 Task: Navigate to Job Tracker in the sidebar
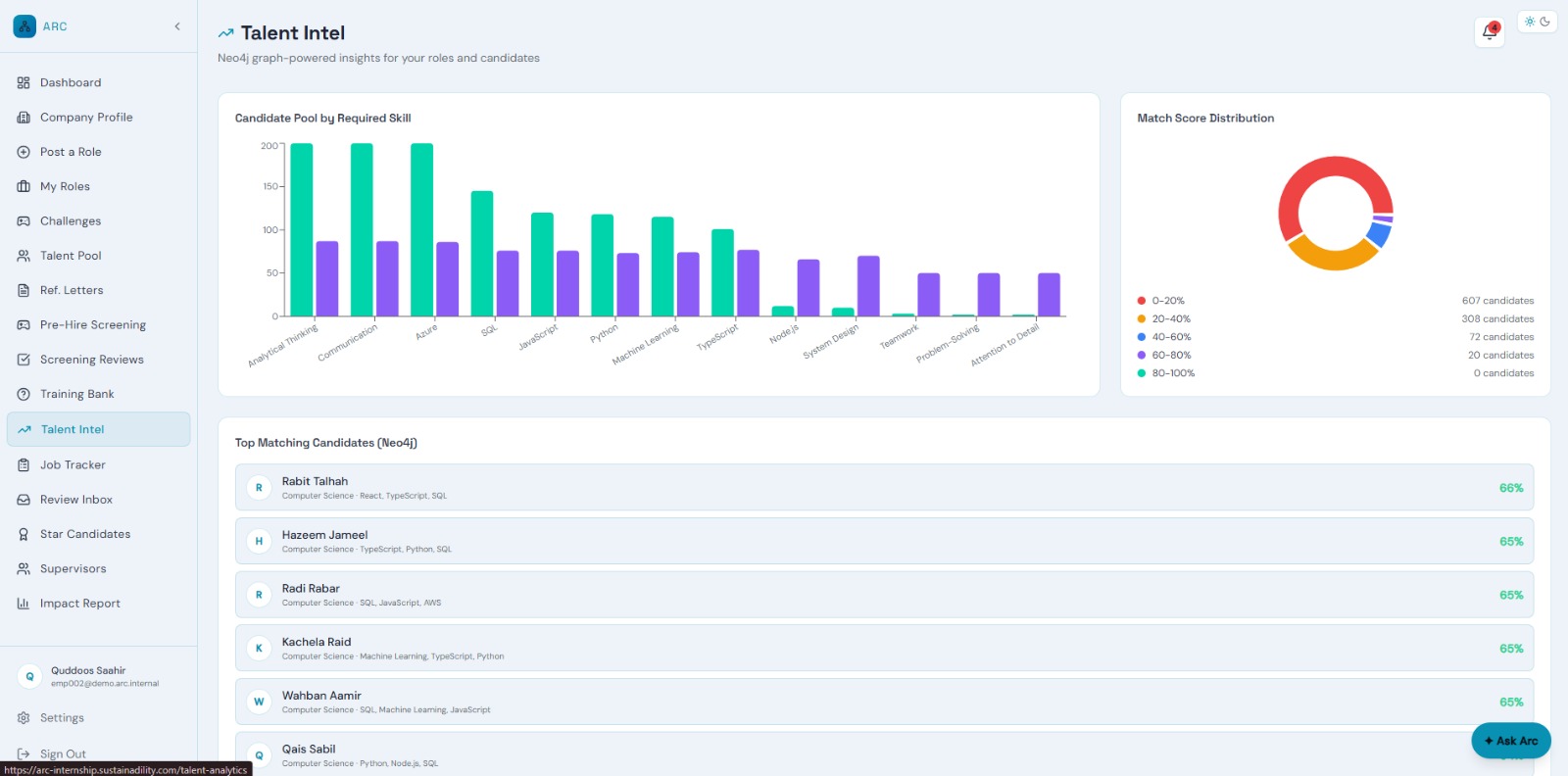(x=98, y=465)
